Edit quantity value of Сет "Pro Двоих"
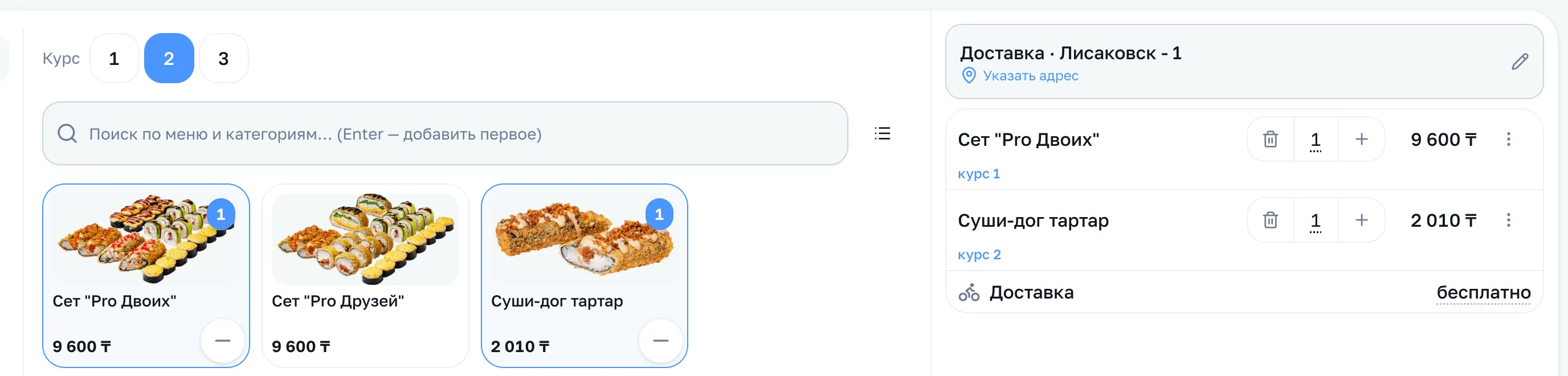Image resolution: width=1568 pixels, height=376 pixels. pyautogui.click(x=1316, y=140)
